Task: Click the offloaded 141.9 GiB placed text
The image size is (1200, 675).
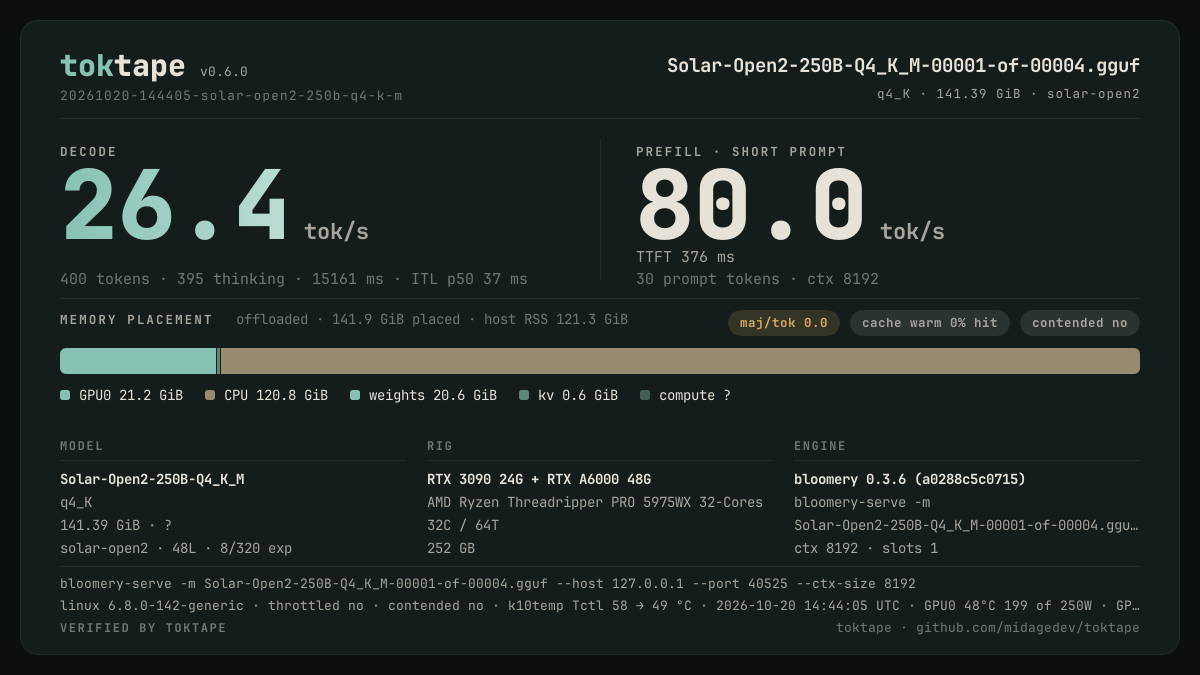Action: 432,320
